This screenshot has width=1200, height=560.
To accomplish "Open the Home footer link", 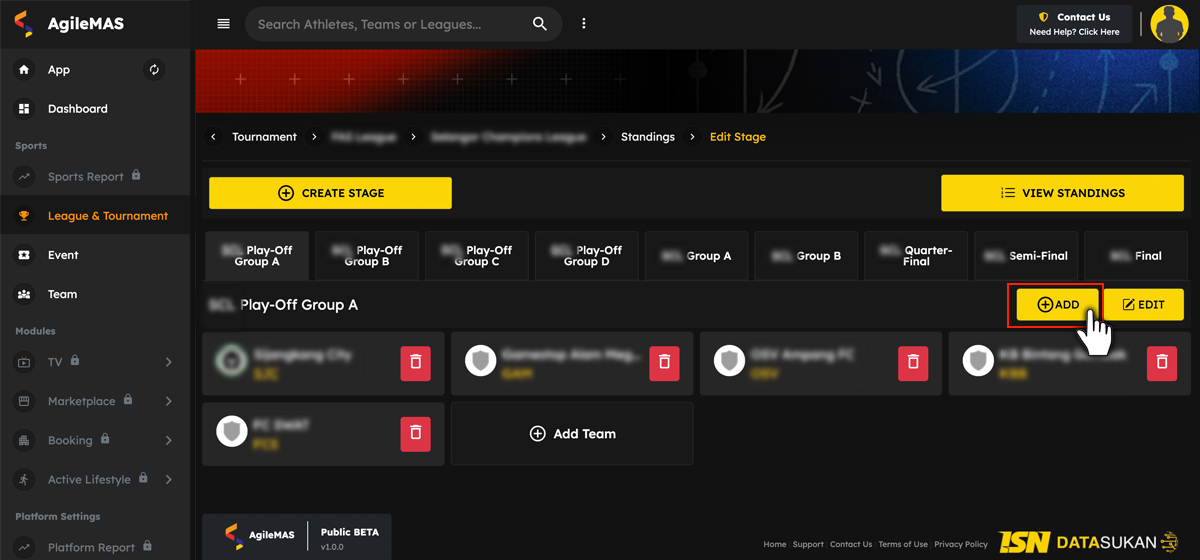I will (x=775, y=544).
